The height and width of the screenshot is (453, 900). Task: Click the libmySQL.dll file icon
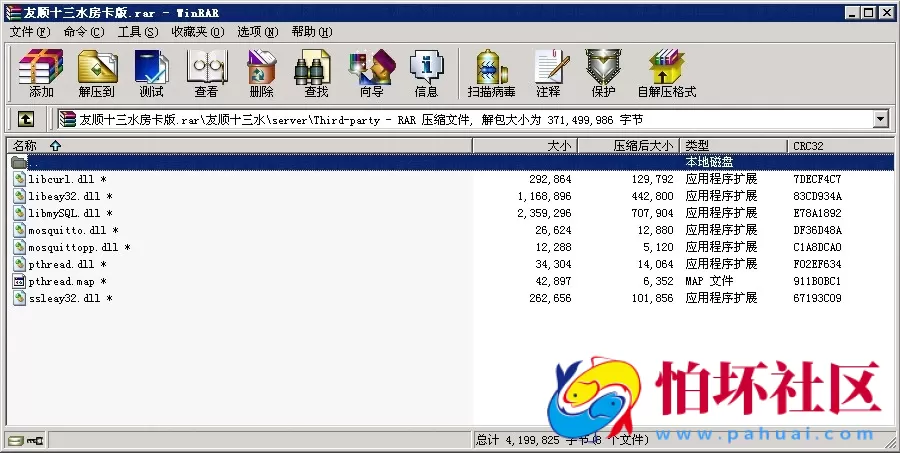point(20,213)
